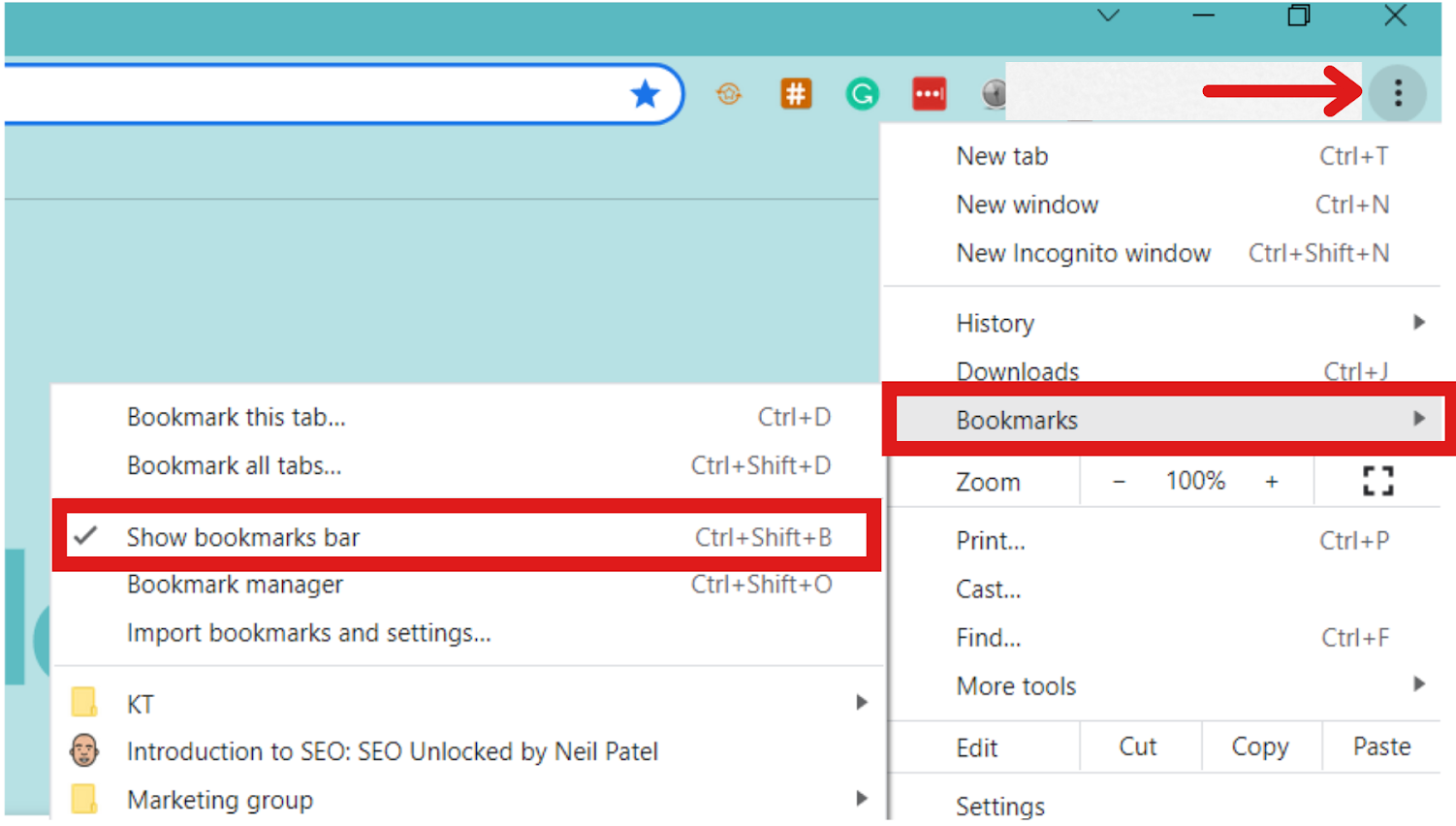
Task: Open Introduction to SEO bookmark
Action: coord(392,751)
